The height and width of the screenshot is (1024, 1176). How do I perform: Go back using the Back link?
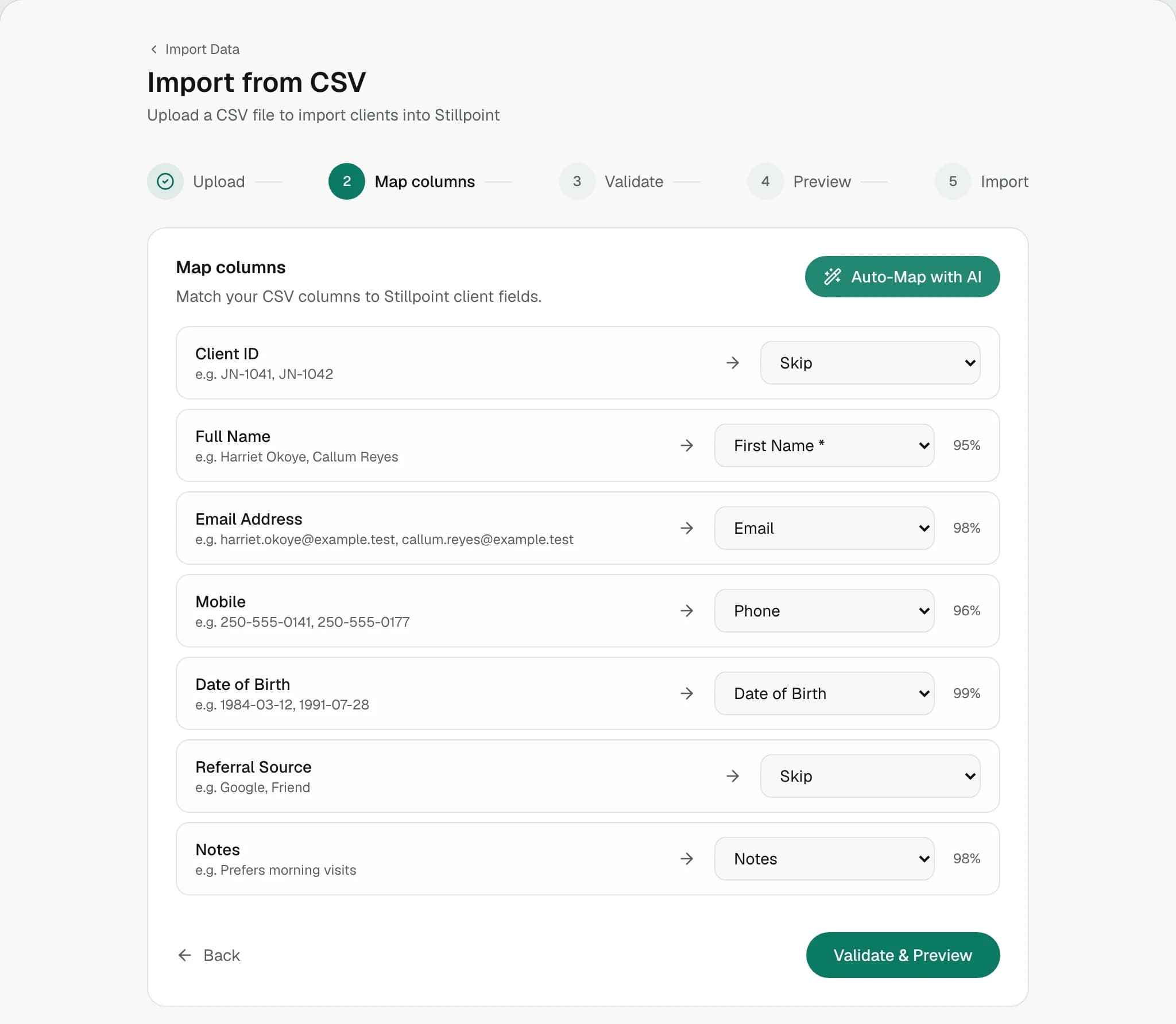209,955
